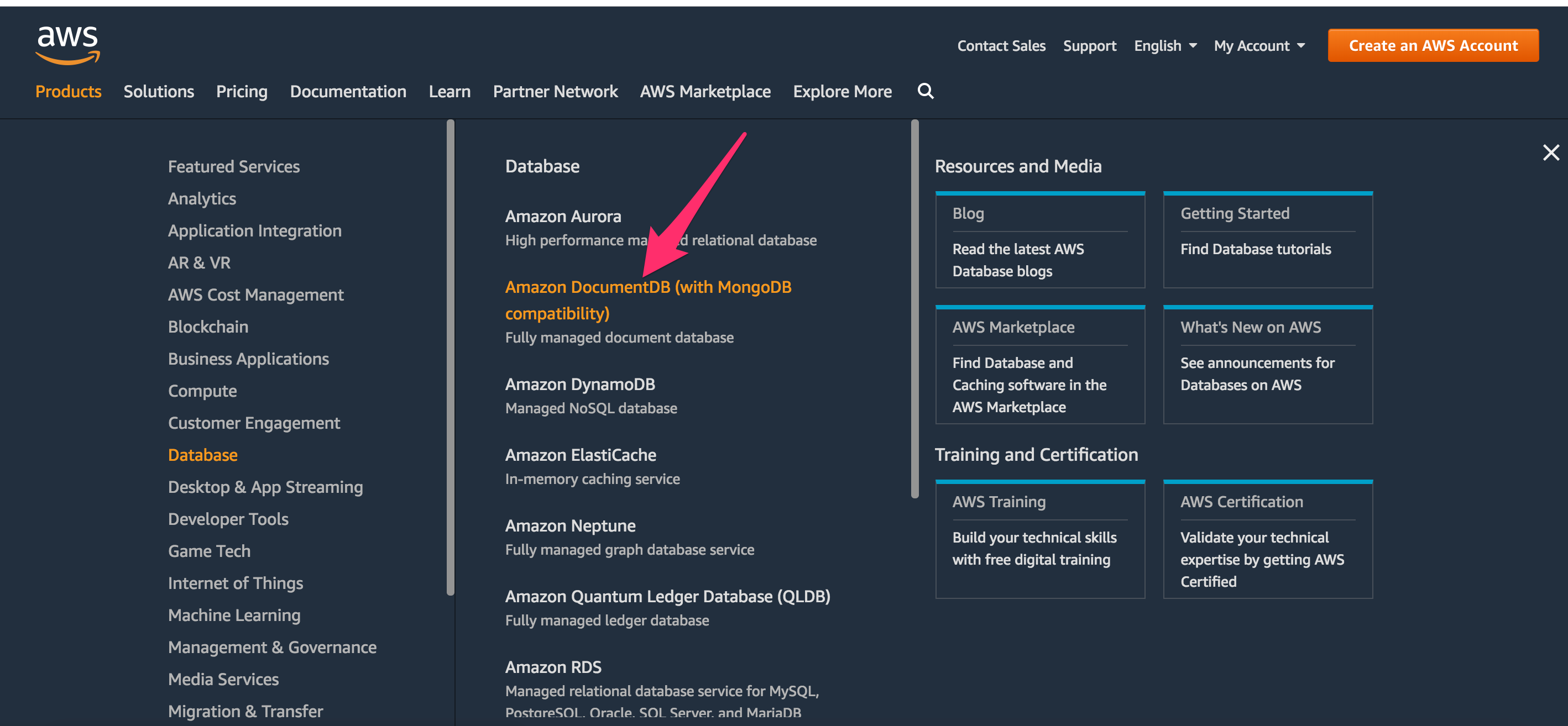The width and height of the screenshot is (1568, 726).
Task: Open the Documentation menu item
Action: 348,91
